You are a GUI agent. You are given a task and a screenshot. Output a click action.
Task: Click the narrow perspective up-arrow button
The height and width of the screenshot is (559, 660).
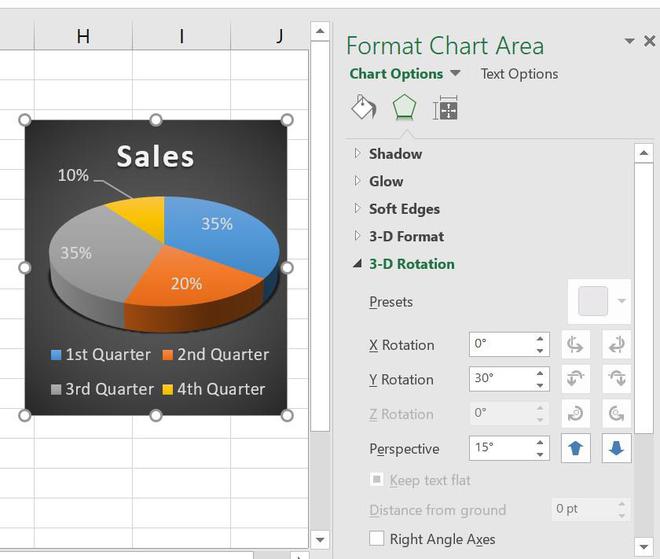click(x=576, y=448)
